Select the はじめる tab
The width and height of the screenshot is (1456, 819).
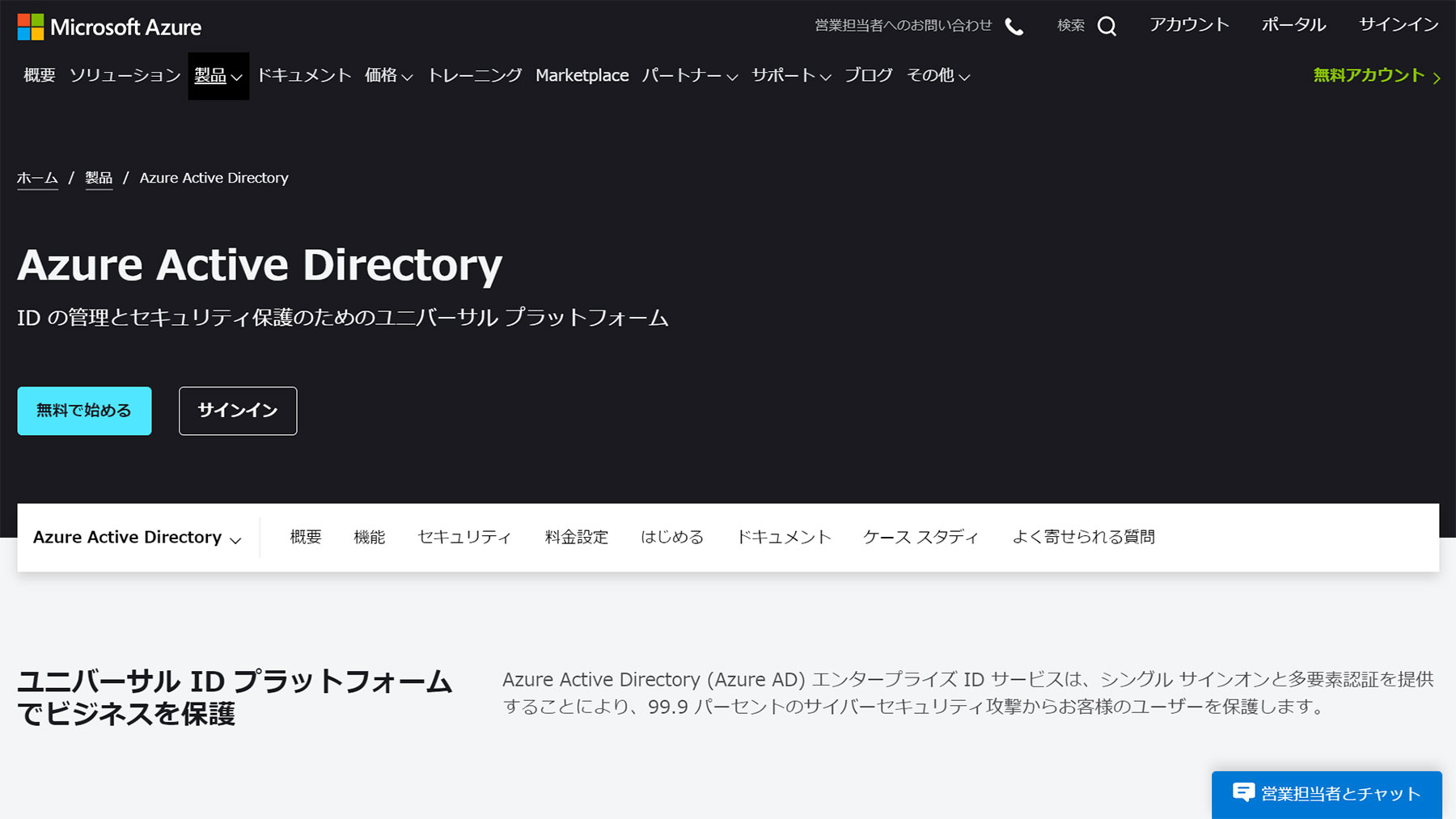click(672, 537)
